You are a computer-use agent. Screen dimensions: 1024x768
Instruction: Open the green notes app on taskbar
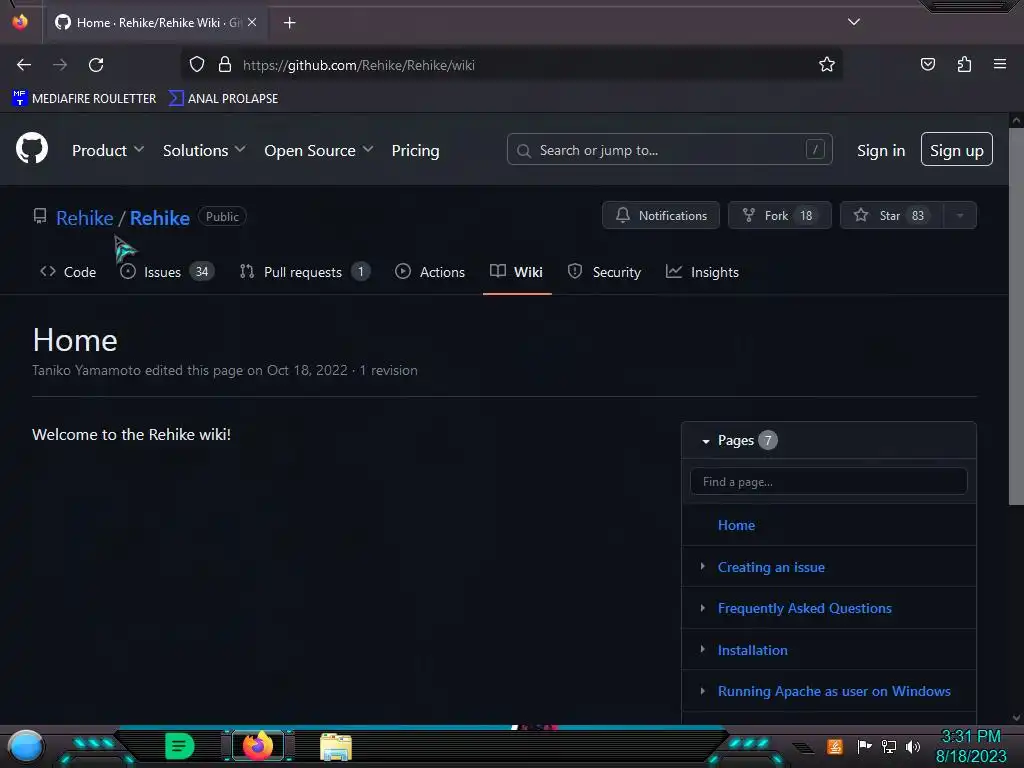pos(179,746)
